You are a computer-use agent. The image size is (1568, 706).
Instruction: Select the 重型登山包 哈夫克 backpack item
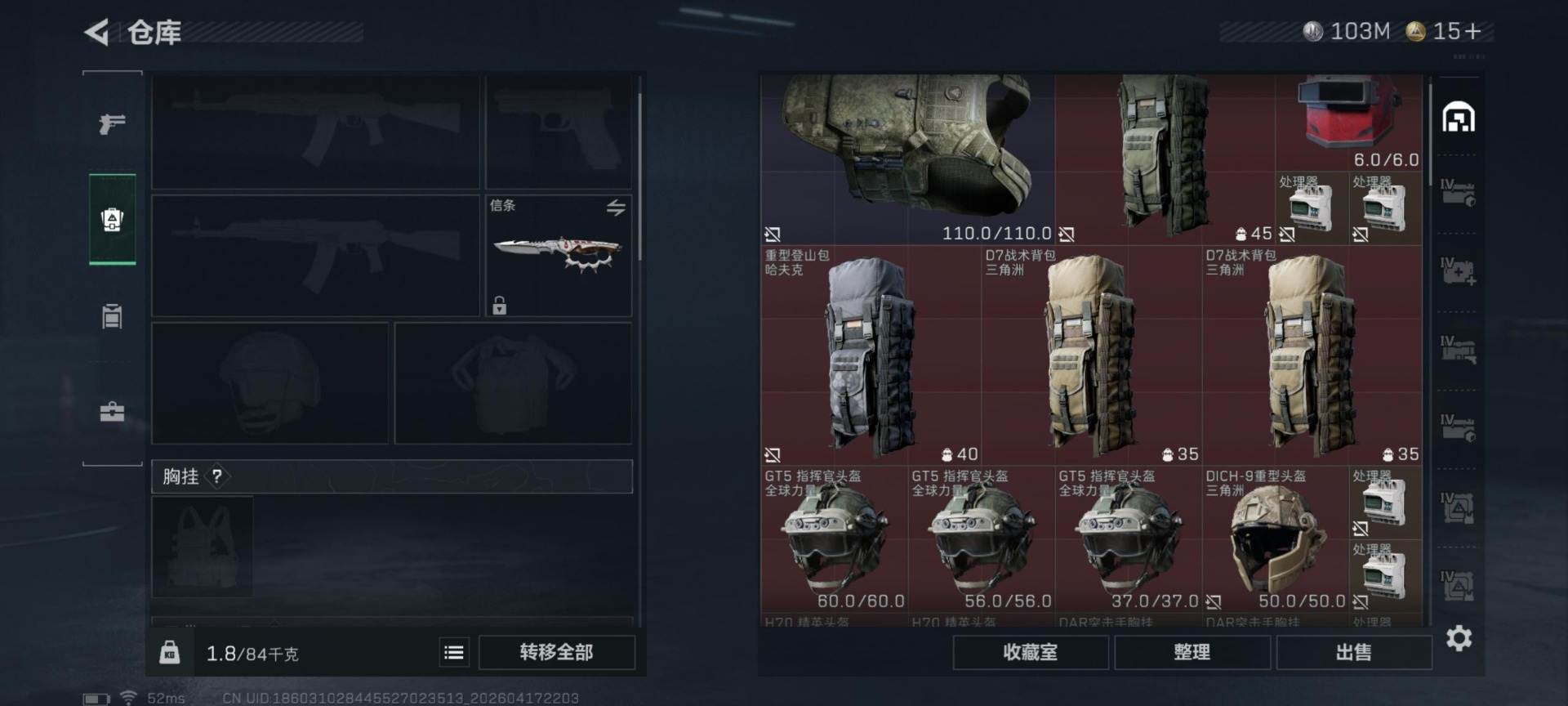[x=871, y=355]
